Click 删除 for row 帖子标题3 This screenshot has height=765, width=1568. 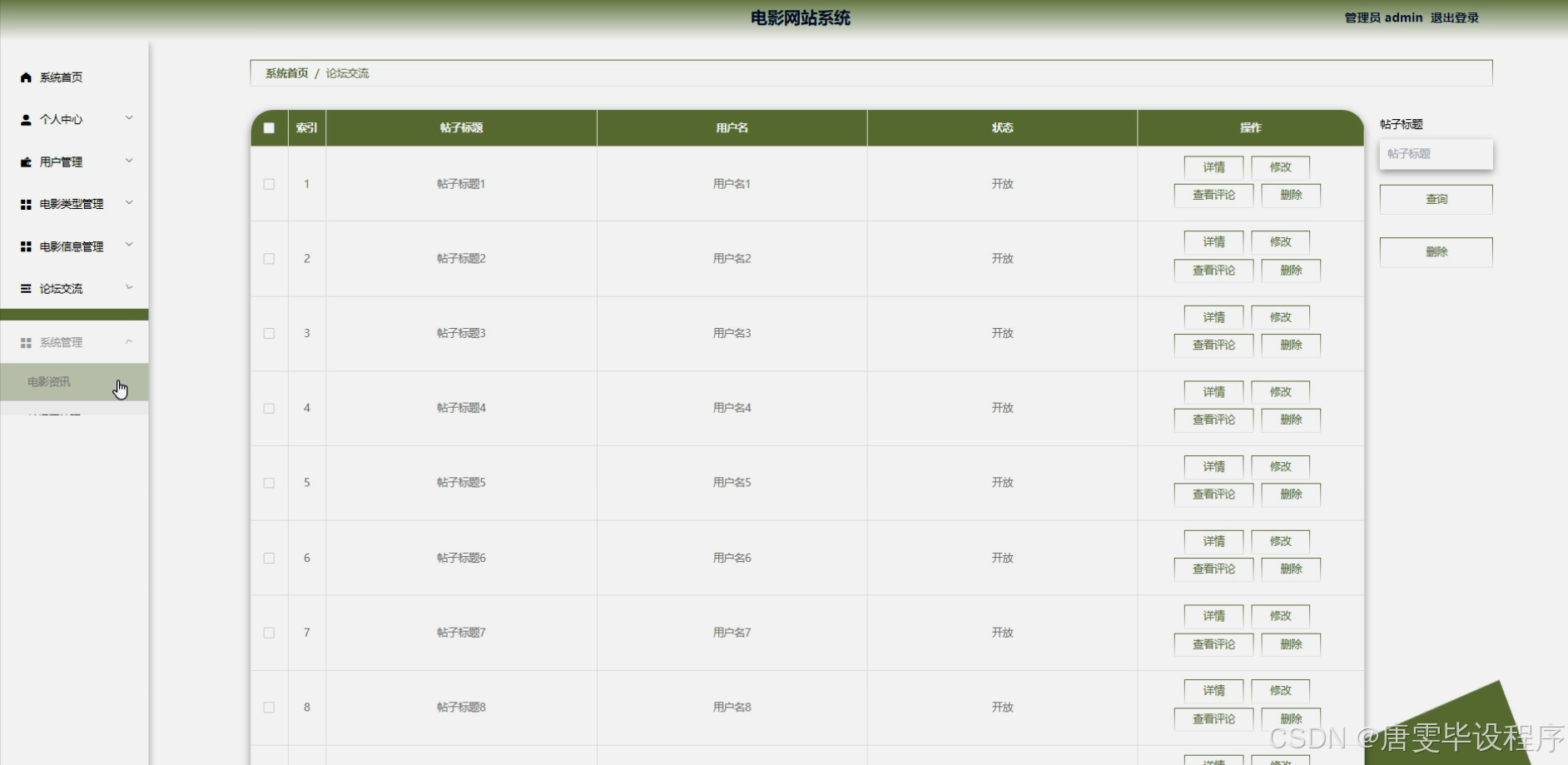(1291, 345)
